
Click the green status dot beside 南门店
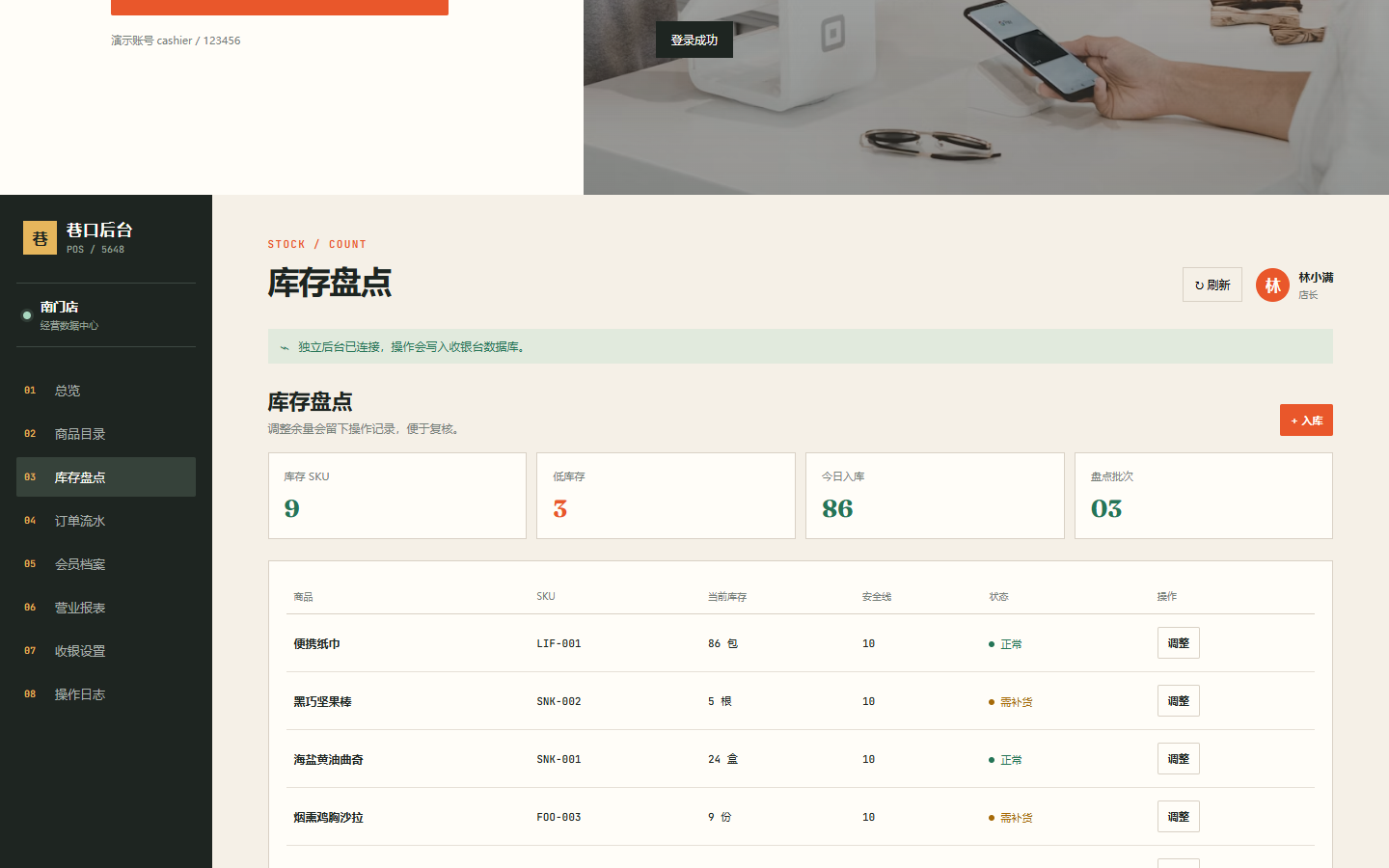pos(27,315)
